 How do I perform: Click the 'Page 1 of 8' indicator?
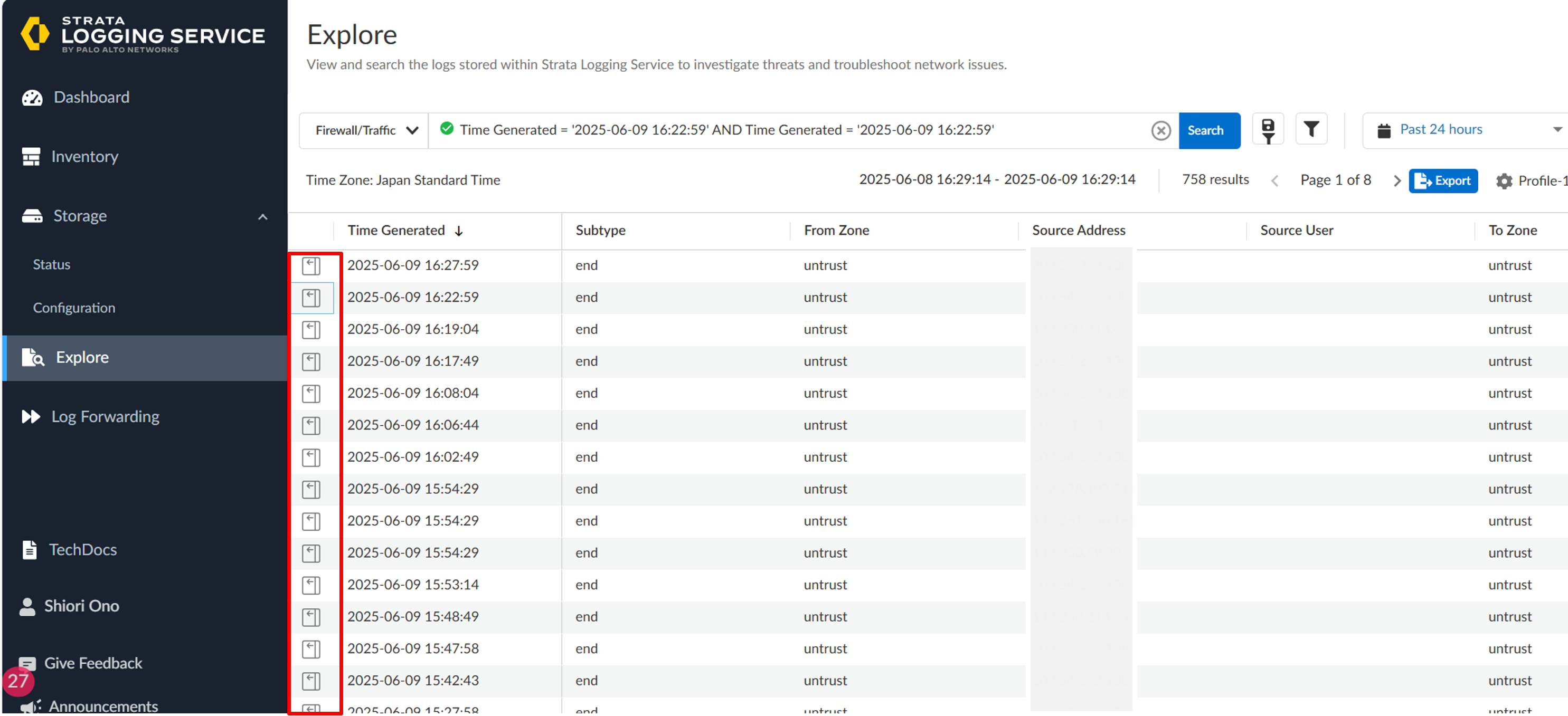click(1336, 180)
